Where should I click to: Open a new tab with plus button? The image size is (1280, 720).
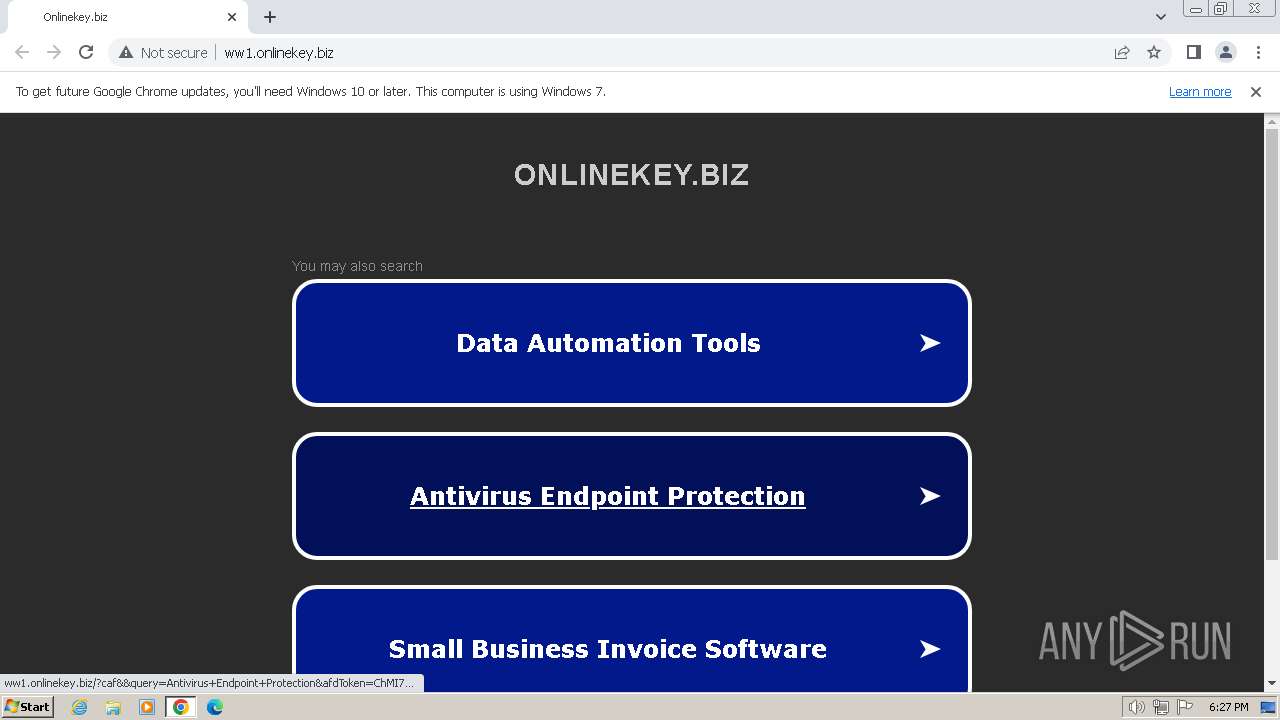point(270,17)
